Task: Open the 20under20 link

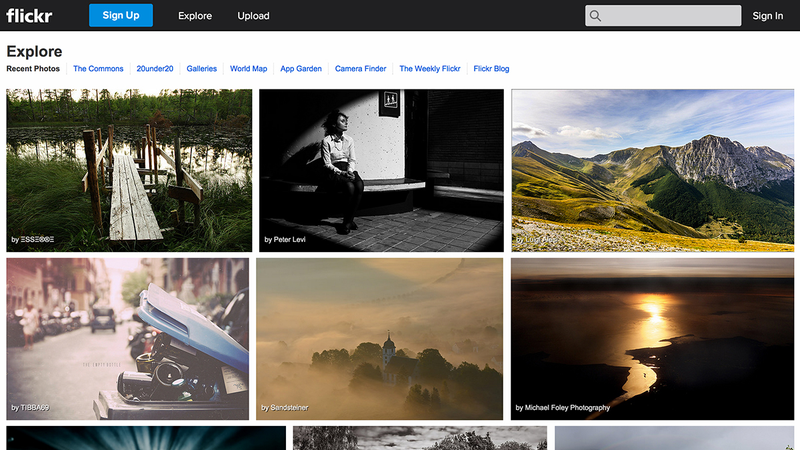Action: coord(155,68)
